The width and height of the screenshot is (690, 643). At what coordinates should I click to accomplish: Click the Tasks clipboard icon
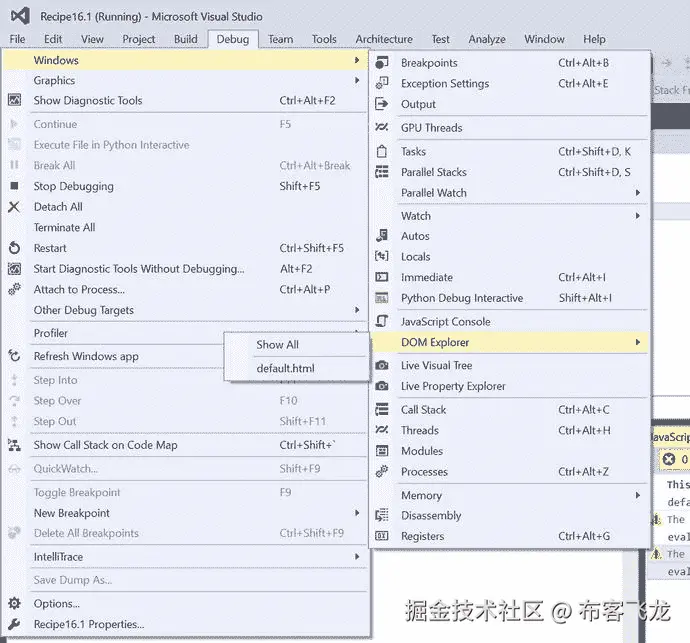[382, 151]
